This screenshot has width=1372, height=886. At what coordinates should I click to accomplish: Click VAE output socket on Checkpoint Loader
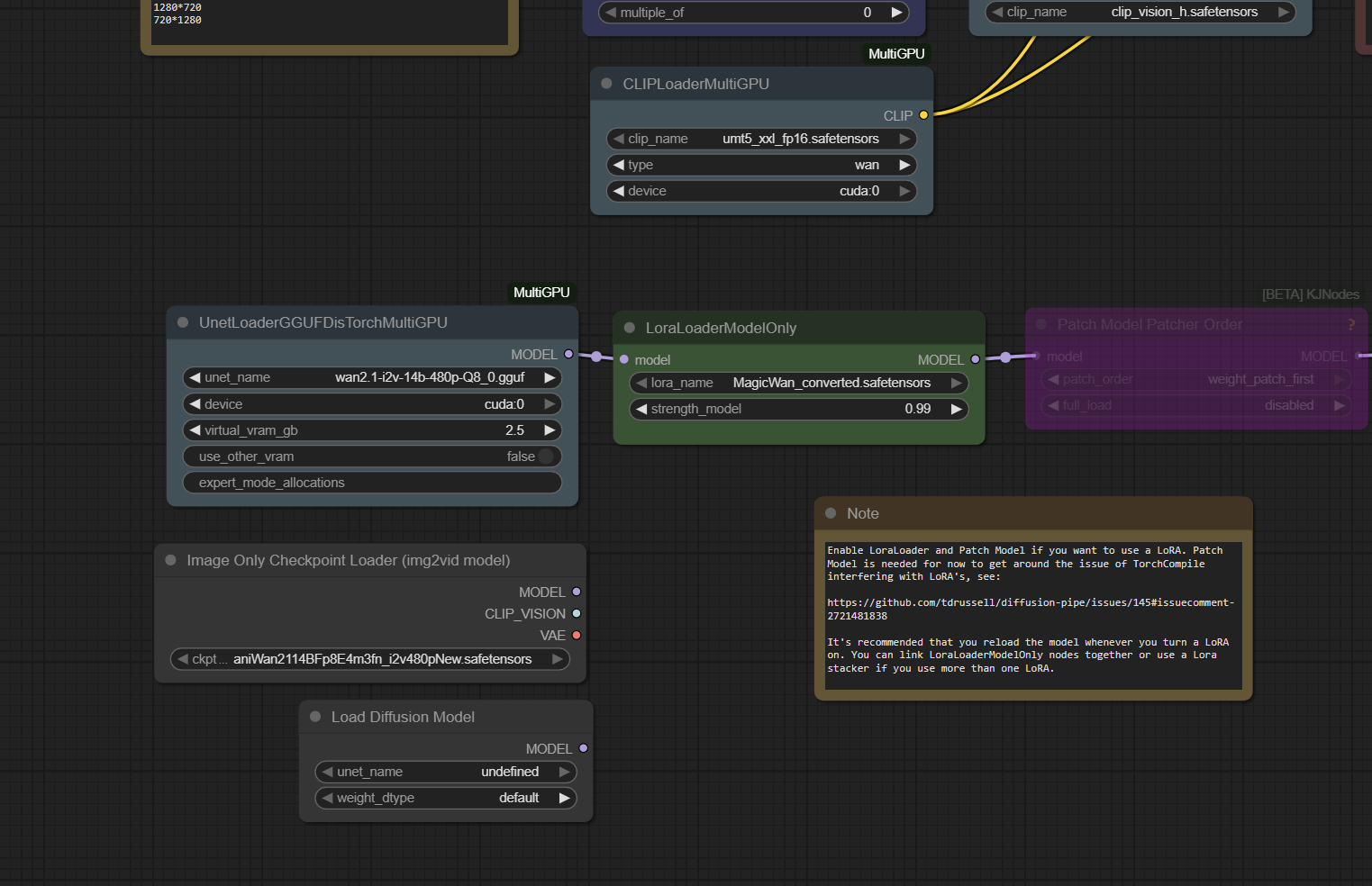pyautogui.click(x=577, y=635)
